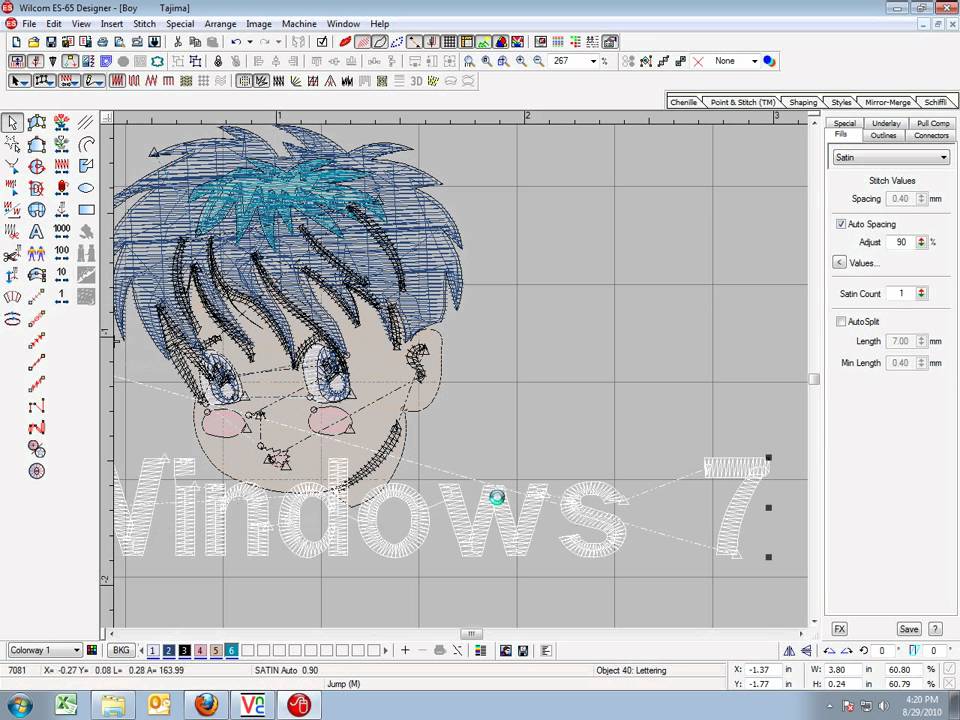The width and height of the screenshot is (960, 720).
Task: Toggle the checkmark options icon in toolbar
Action: point(322,42)
